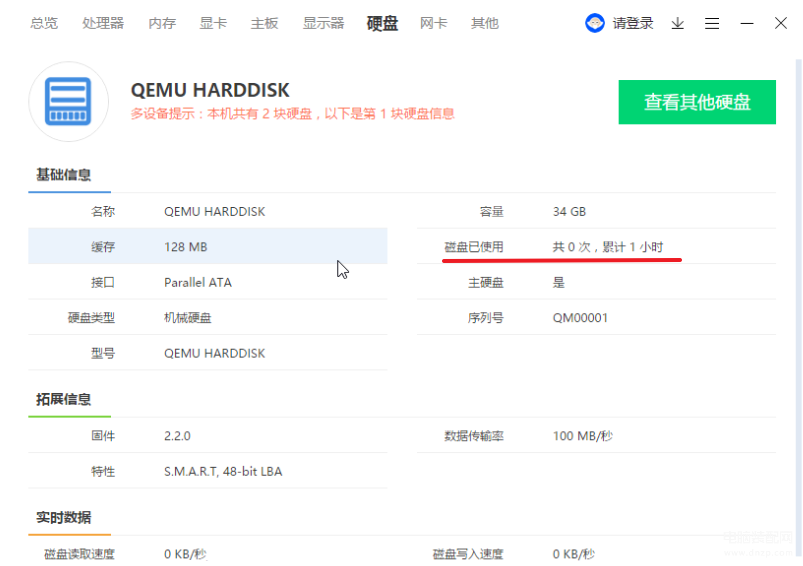Click the QEMU HARDDISK title heading
This screenshot has width=803, height=566.
(x=210, y=90)
